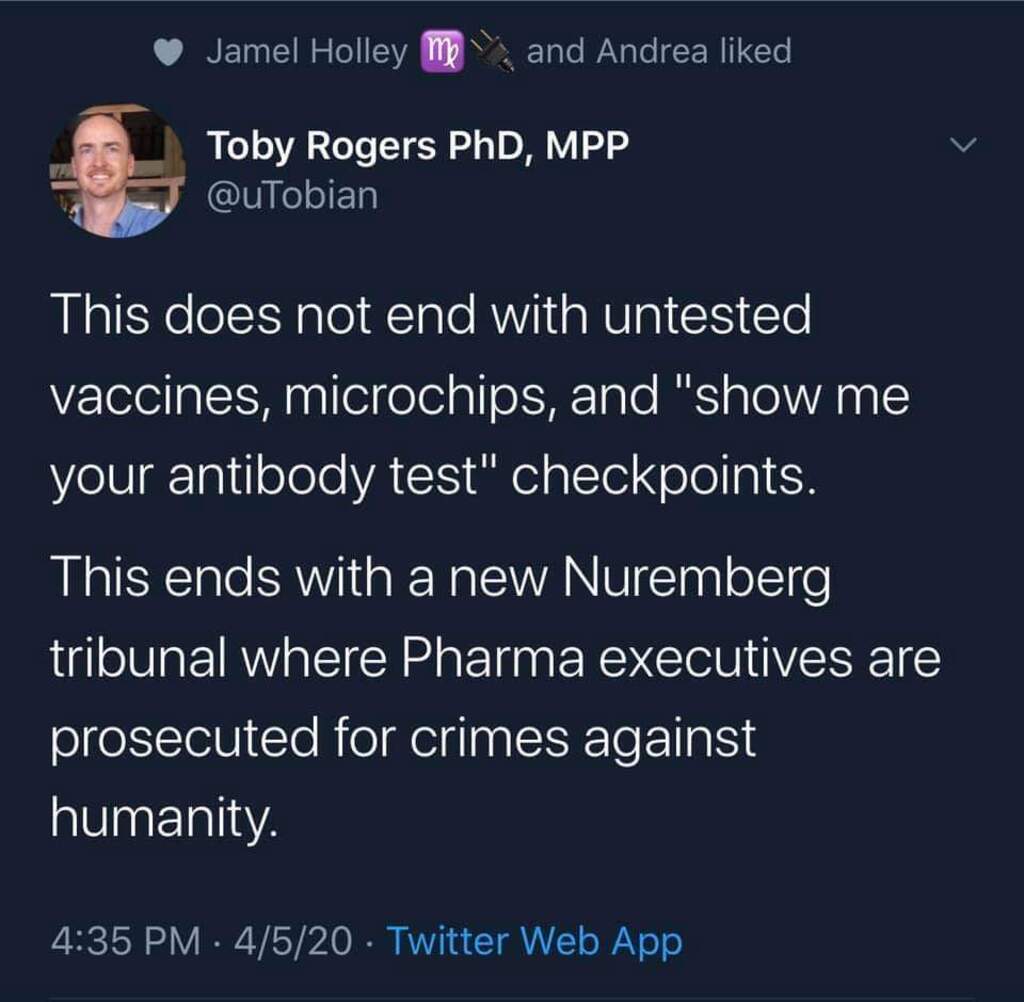
Task: Click the tweet line starting "This does not end"
Action: click(430, 316)
